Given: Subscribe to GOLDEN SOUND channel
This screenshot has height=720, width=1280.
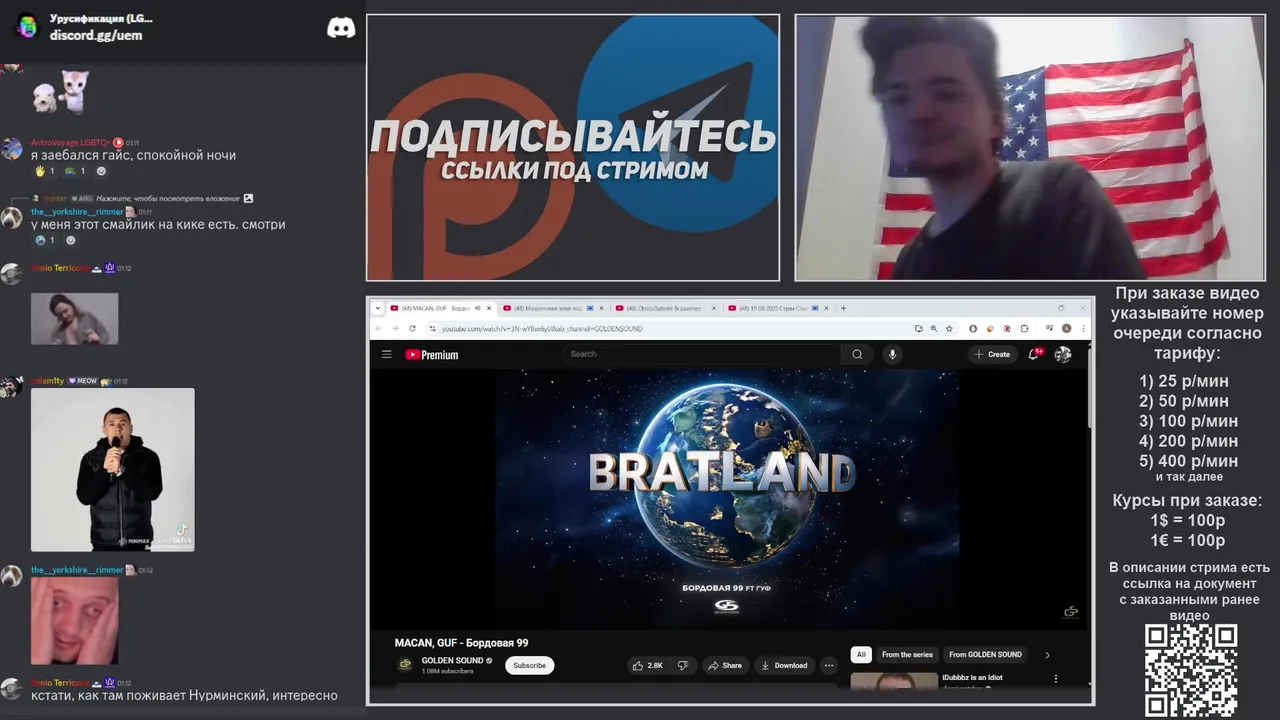Looking at the screenshot, I should point(529,665).
